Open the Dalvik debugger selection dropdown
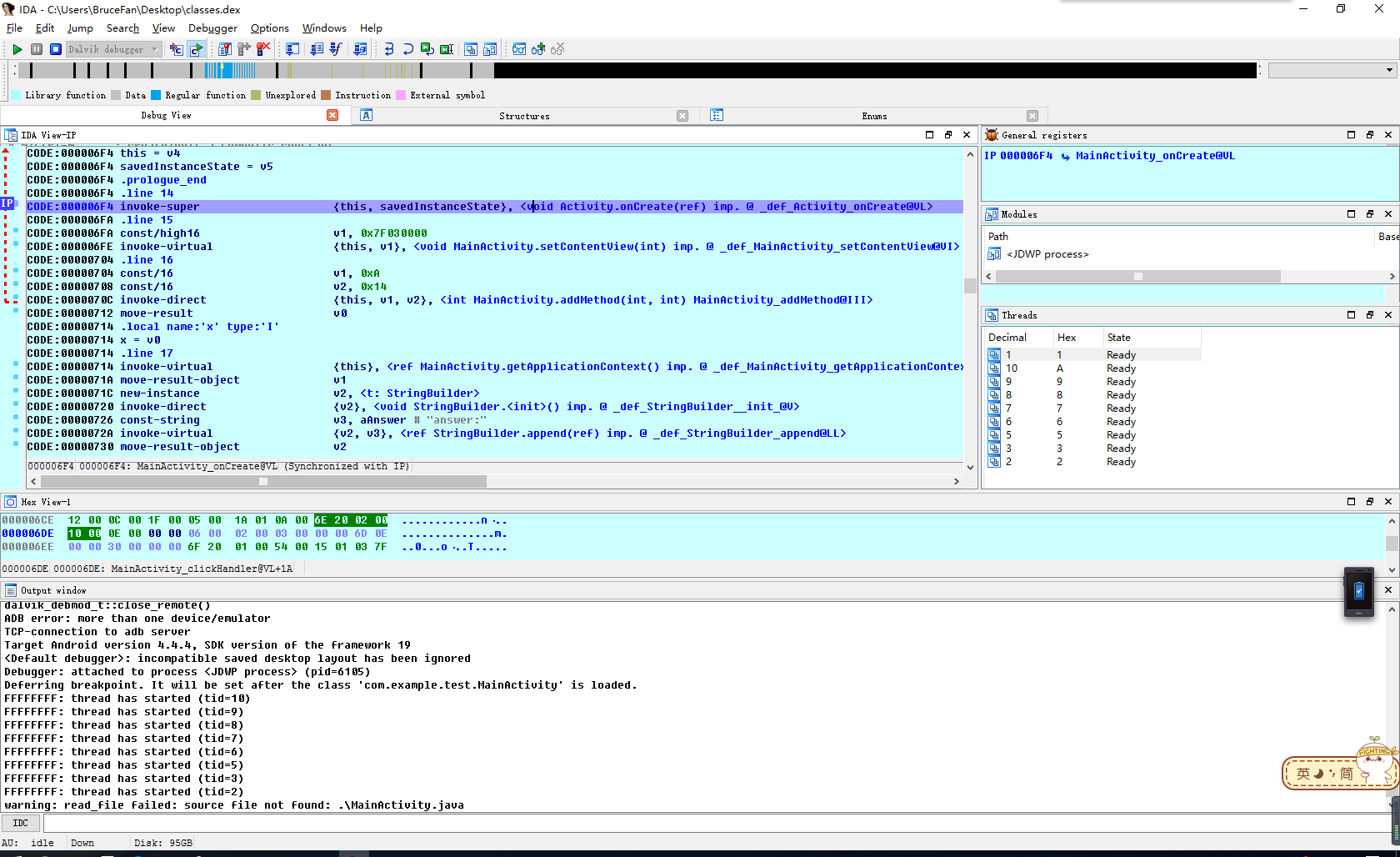1400x857 pixels. (x=154, y=50)
